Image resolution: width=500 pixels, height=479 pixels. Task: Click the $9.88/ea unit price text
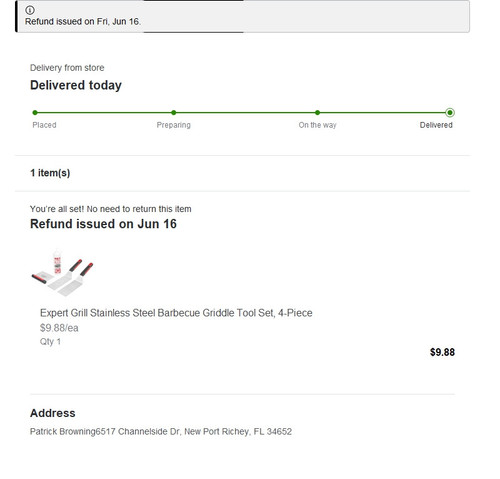pos(59,328)
